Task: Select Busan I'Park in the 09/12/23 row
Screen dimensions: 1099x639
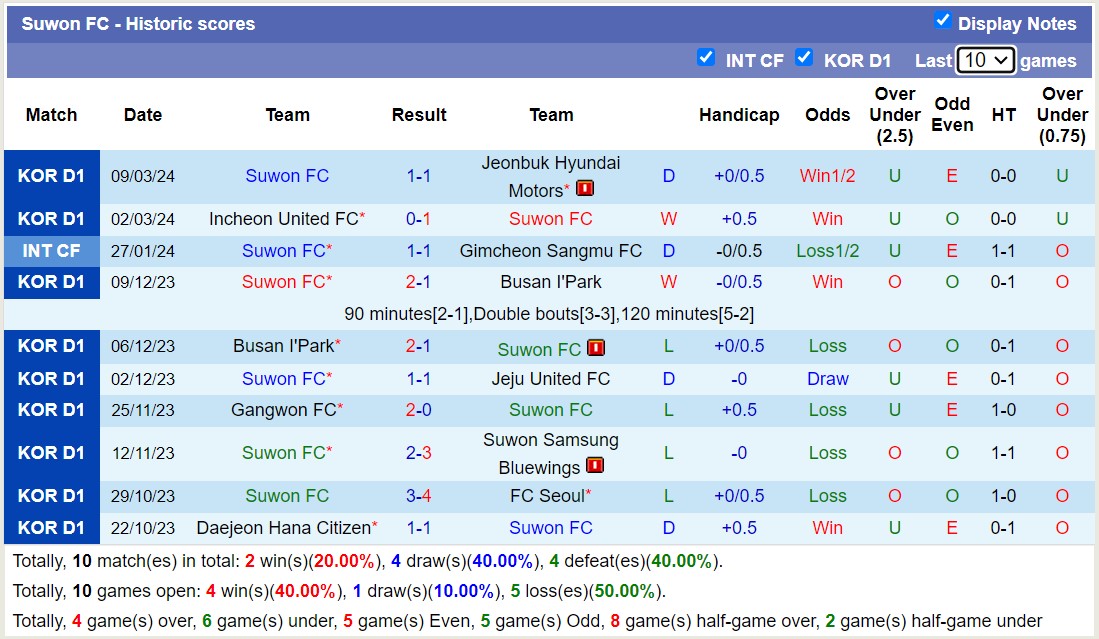Action: pos(551,282)
